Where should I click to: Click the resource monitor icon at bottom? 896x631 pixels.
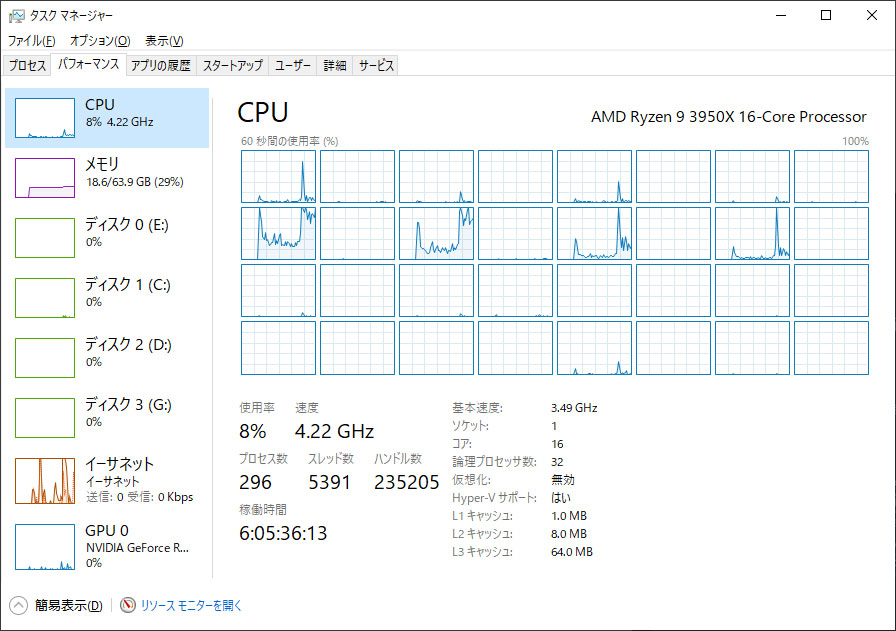pos(128,605)
